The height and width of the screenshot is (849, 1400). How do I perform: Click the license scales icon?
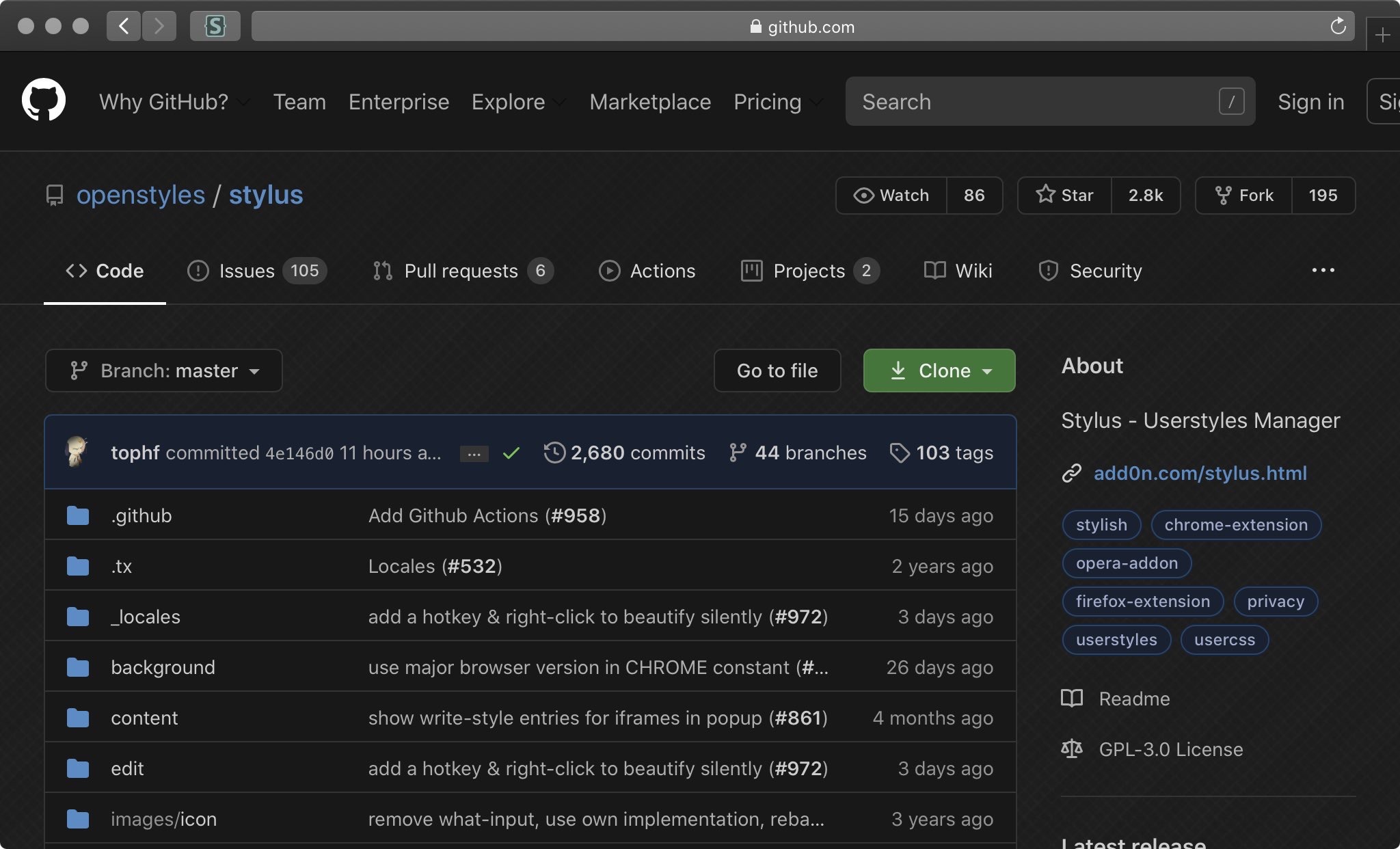pos(1072,749)
